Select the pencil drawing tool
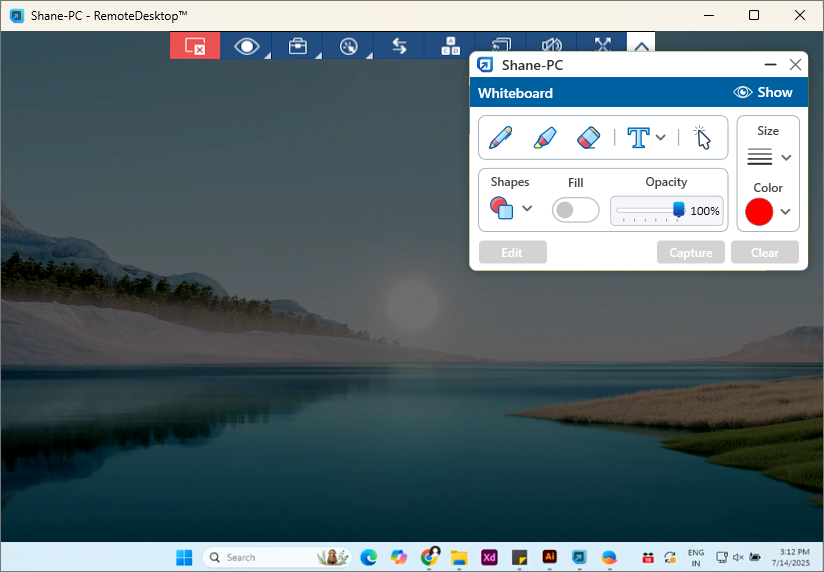Image resolution: width=824 pixels, height=572 pixels. pos(501,138)
